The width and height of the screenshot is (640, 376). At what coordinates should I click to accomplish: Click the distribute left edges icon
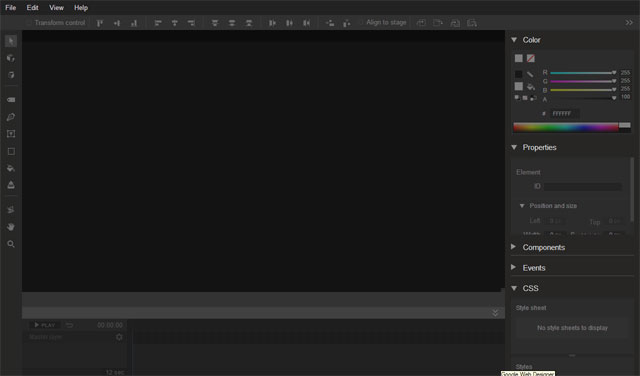[x=272, y=23]
